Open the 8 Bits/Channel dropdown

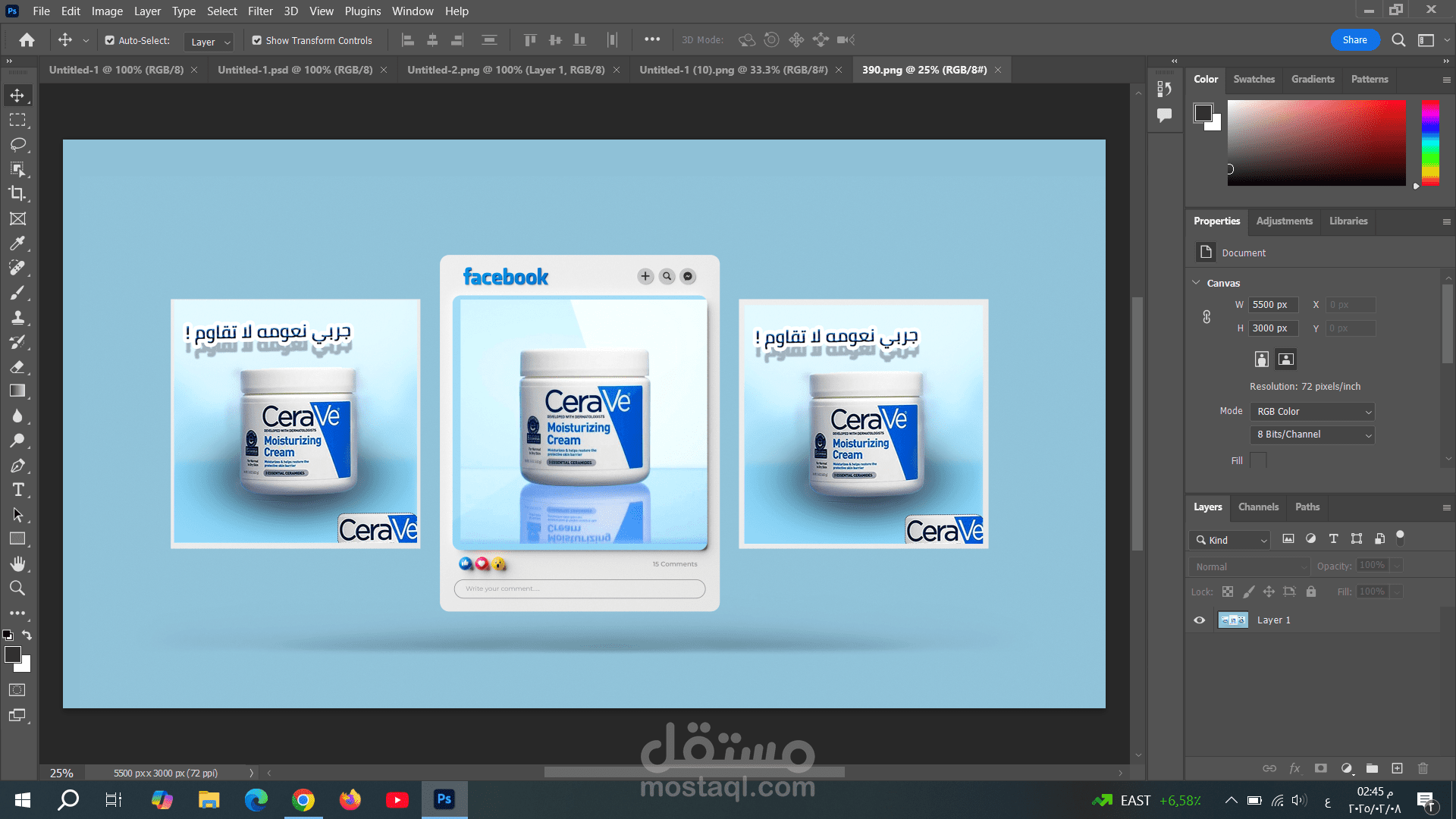pyautogui.click(x=1313, y=435)
